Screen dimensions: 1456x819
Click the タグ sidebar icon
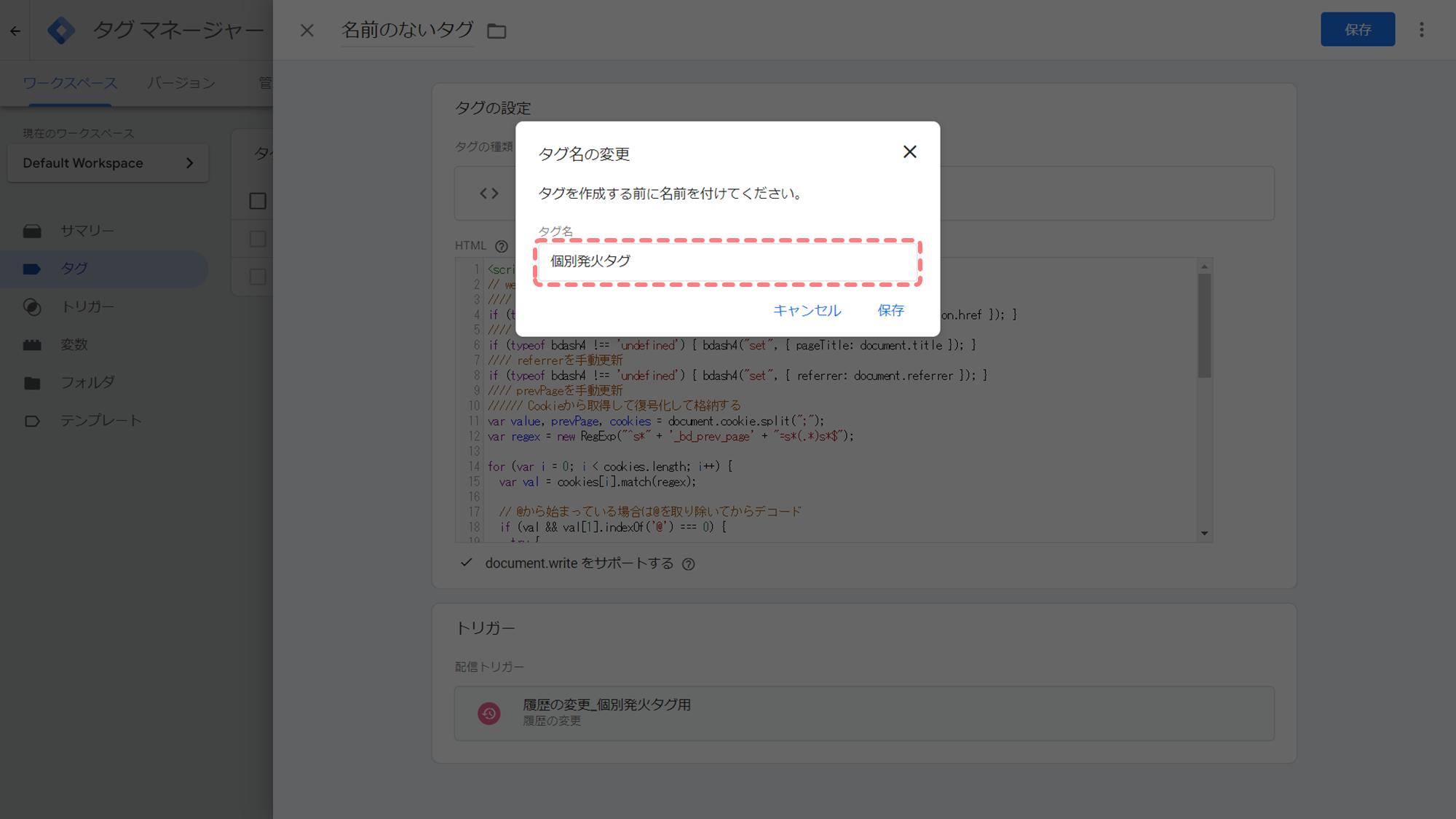[32, 269]
